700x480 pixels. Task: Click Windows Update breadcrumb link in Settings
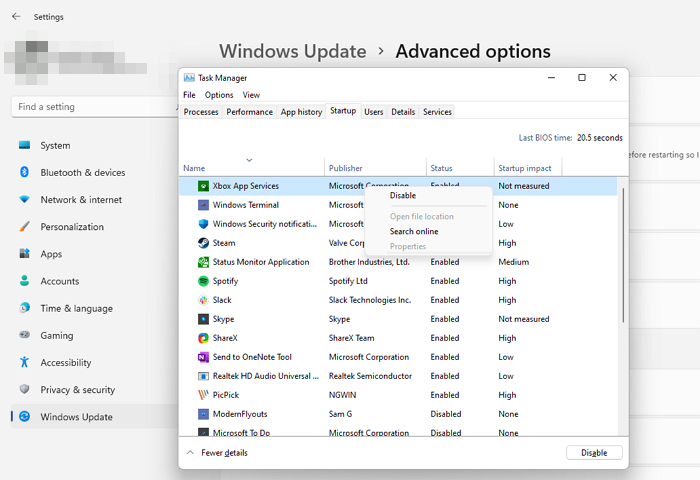292,51
